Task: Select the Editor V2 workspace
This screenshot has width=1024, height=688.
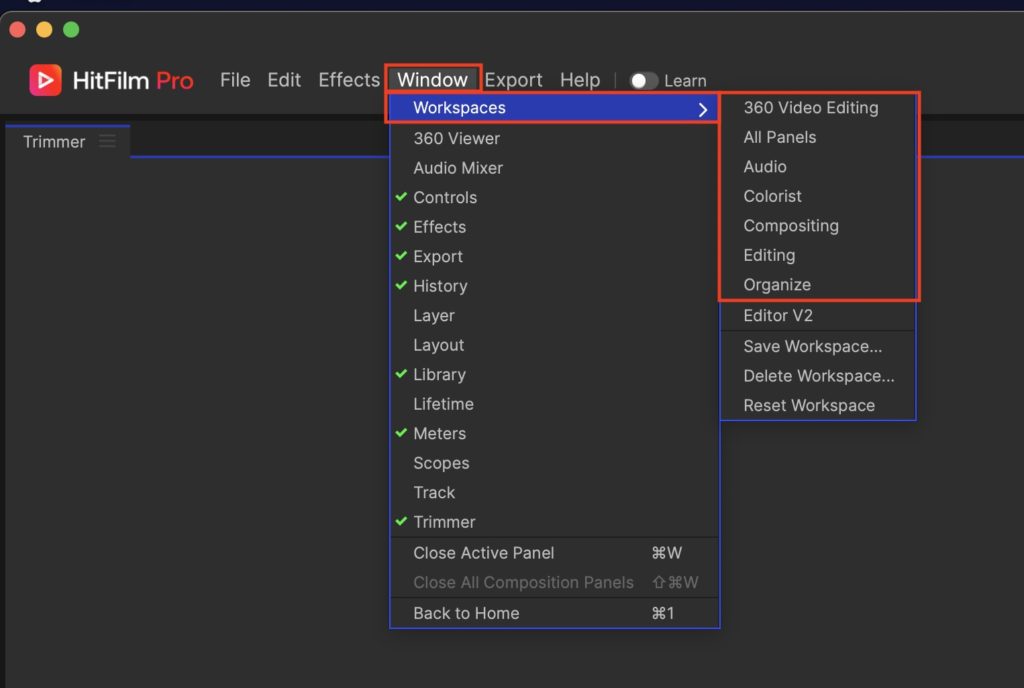Action: (818, 315)
